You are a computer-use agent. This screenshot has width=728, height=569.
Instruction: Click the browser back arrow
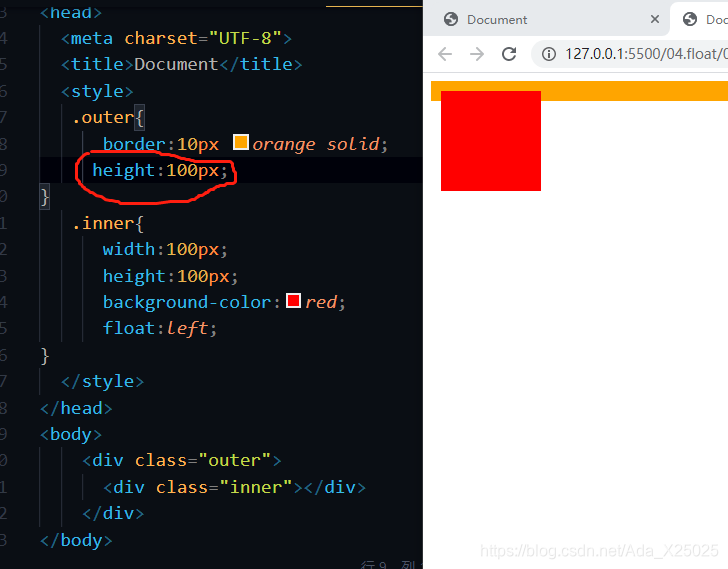pos(445,54)
